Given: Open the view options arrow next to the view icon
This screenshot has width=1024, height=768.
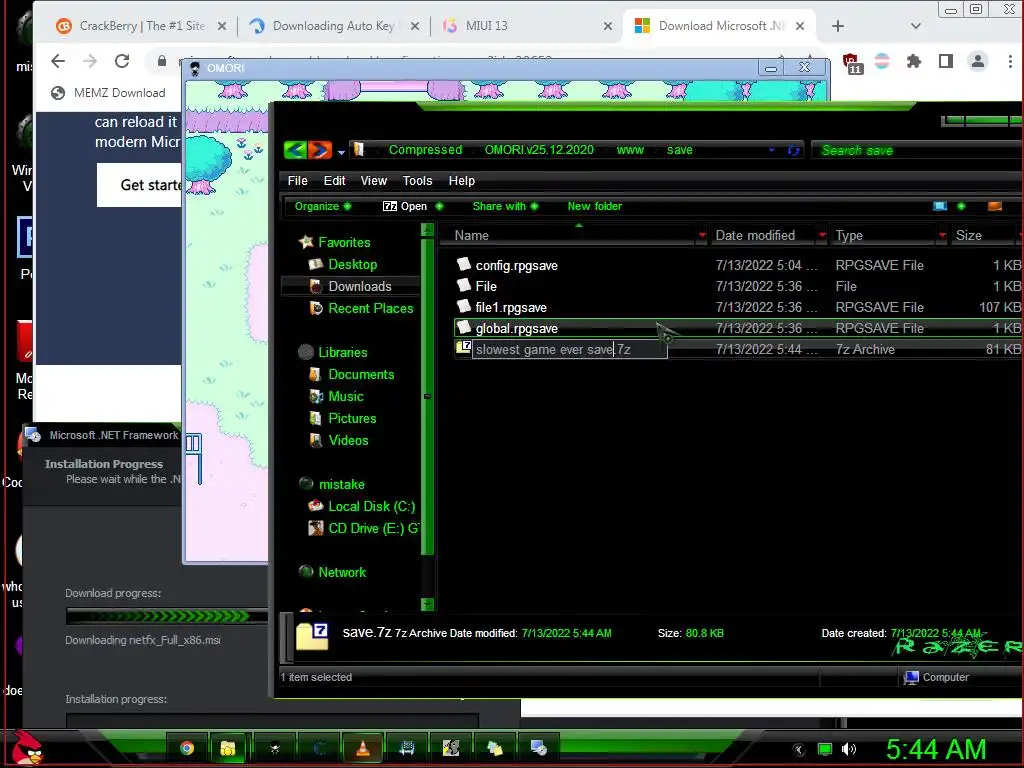Looking at the screenshot, I should 961,206.
